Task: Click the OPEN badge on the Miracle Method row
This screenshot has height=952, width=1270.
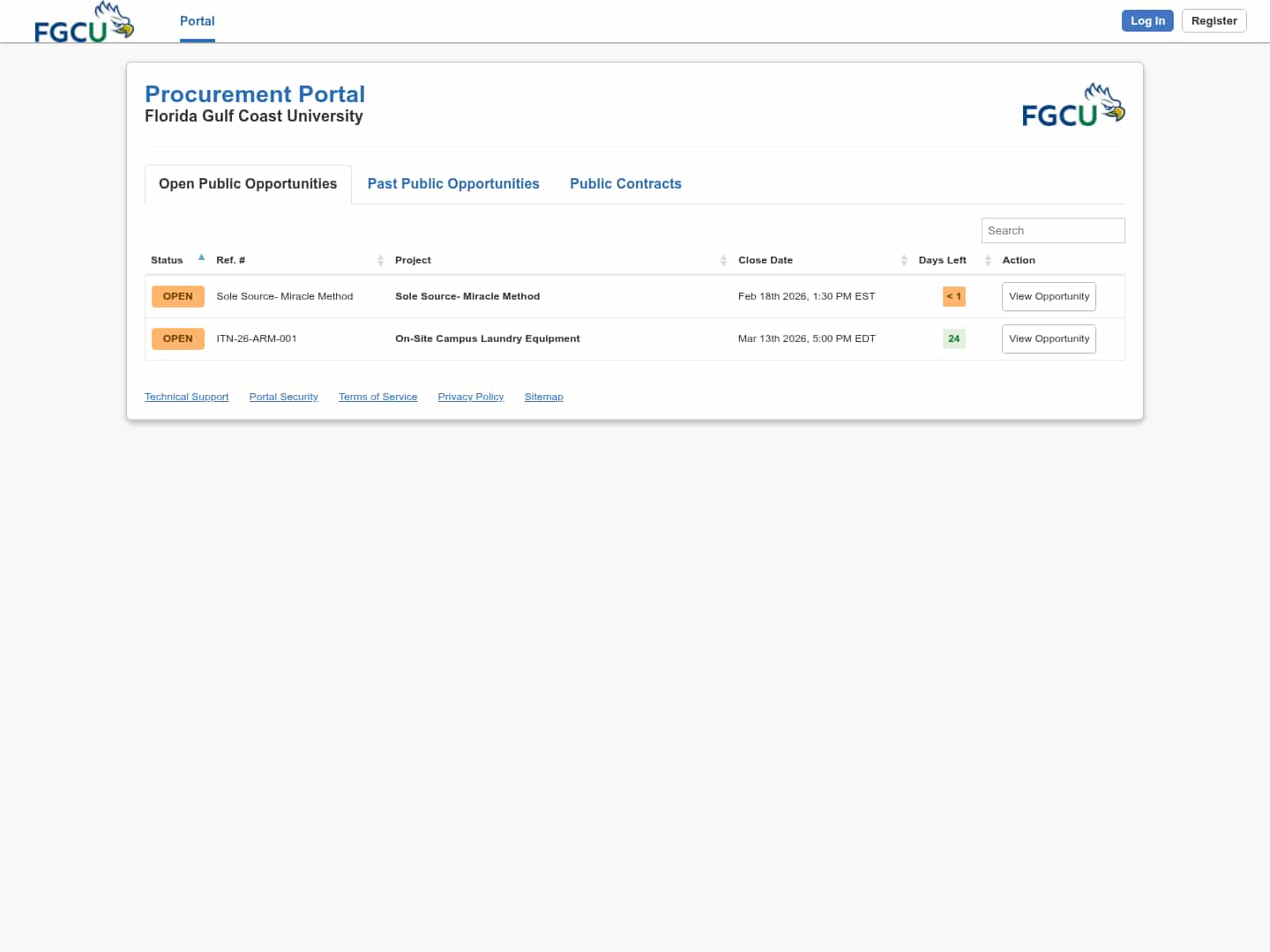Action: point(177,296)
